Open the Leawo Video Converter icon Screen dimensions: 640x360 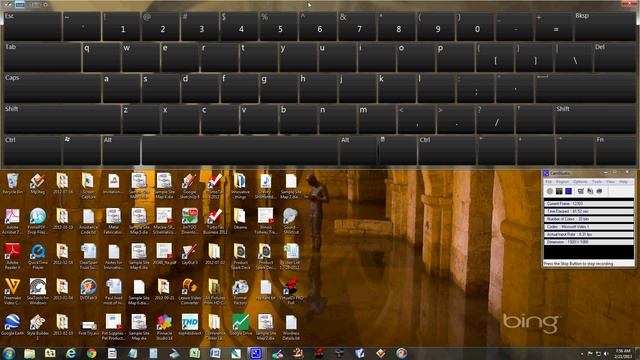click(190, 291)
